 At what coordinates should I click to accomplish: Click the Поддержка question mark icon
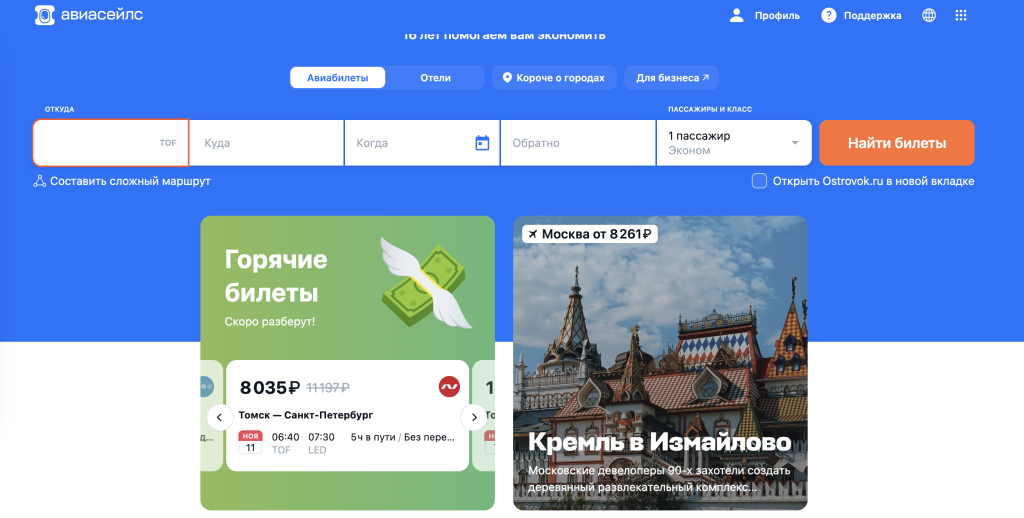(829, 15)
